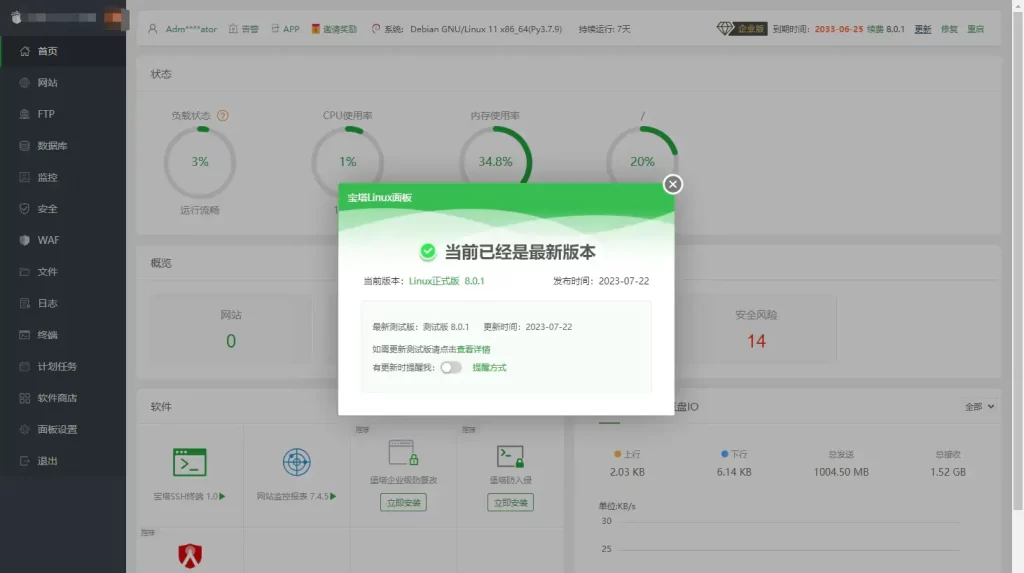
Task: Click the 堡塔企业级防篡改 icon
Action: (x=404, y=452)
